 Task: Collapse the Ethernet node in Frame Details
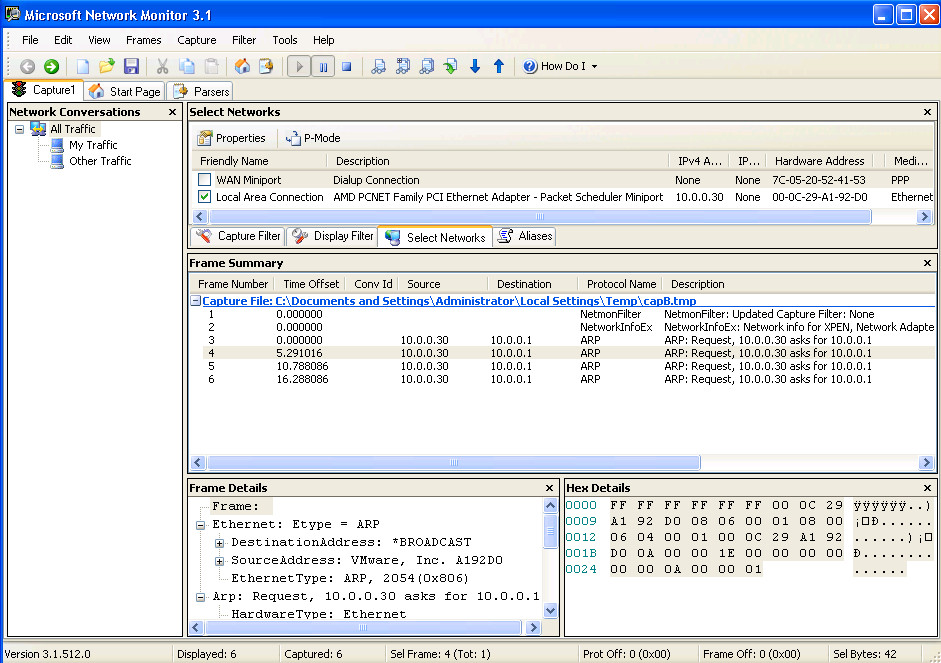201,524
